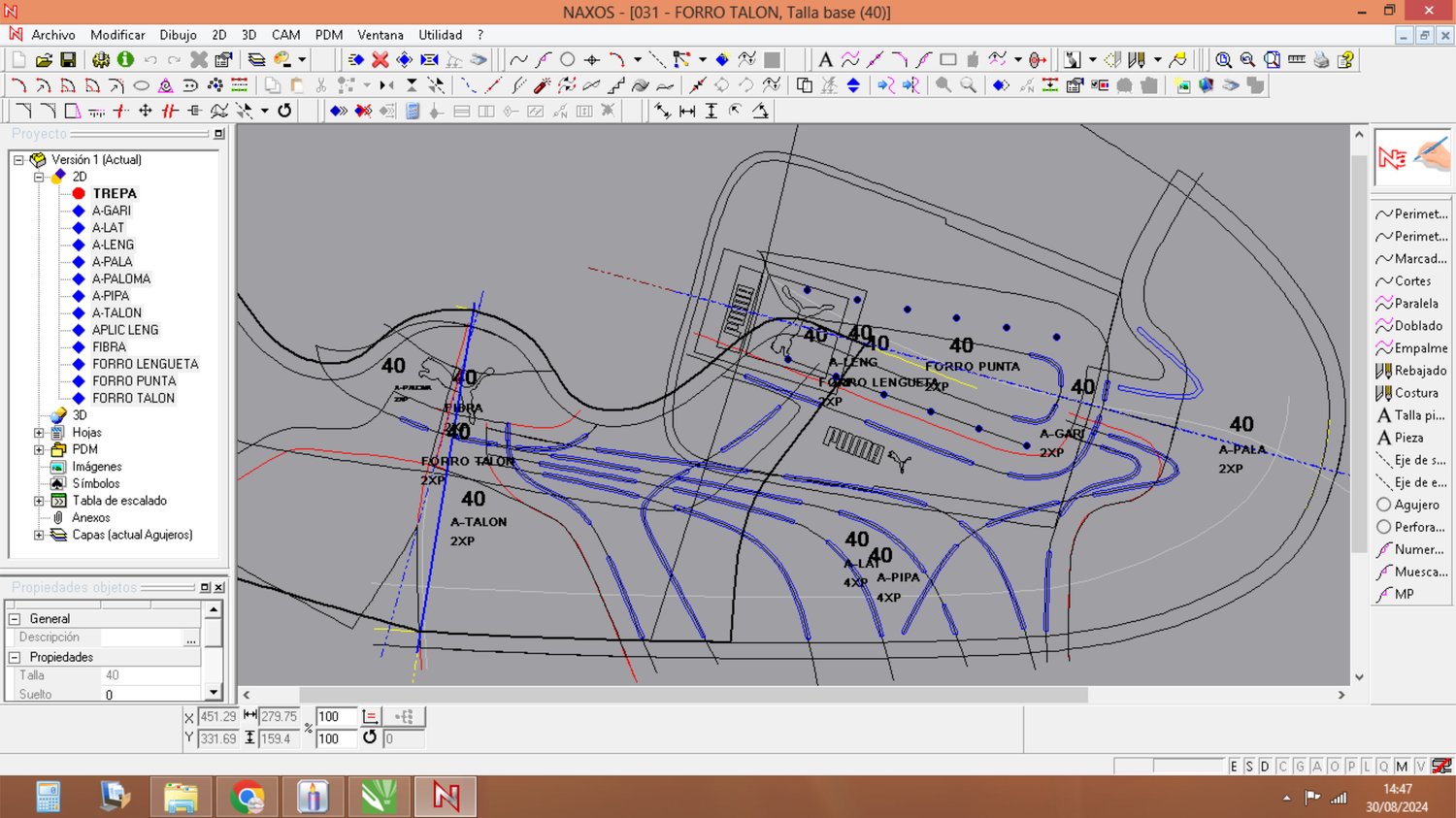
Task: Click the rotate arrow tool in third toolbar
Action: 284,111
